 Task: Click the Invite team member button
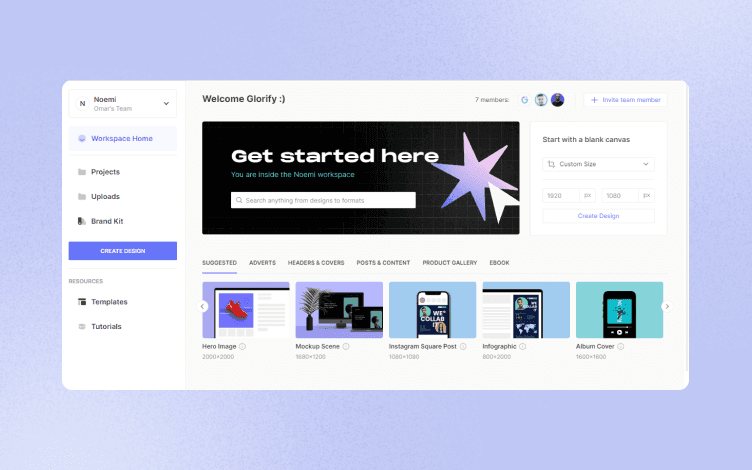625,100
